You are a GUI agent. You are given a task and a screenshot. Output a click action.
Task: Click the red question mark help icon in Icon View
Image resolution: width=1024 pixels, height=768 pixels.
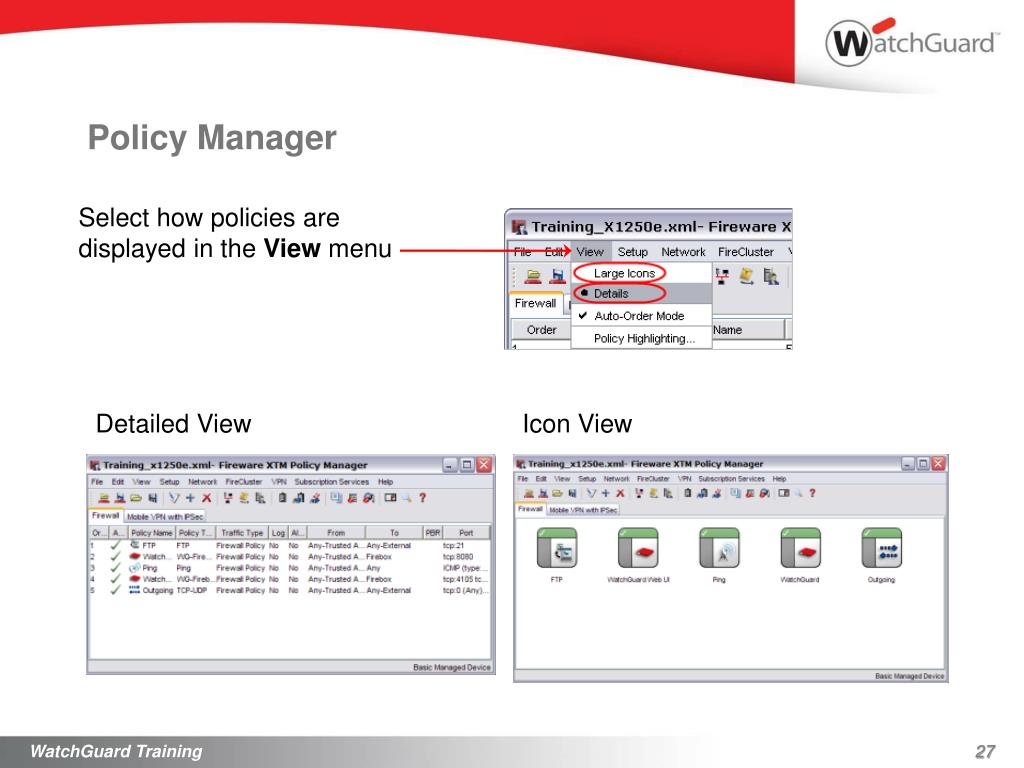click(812, 493)
